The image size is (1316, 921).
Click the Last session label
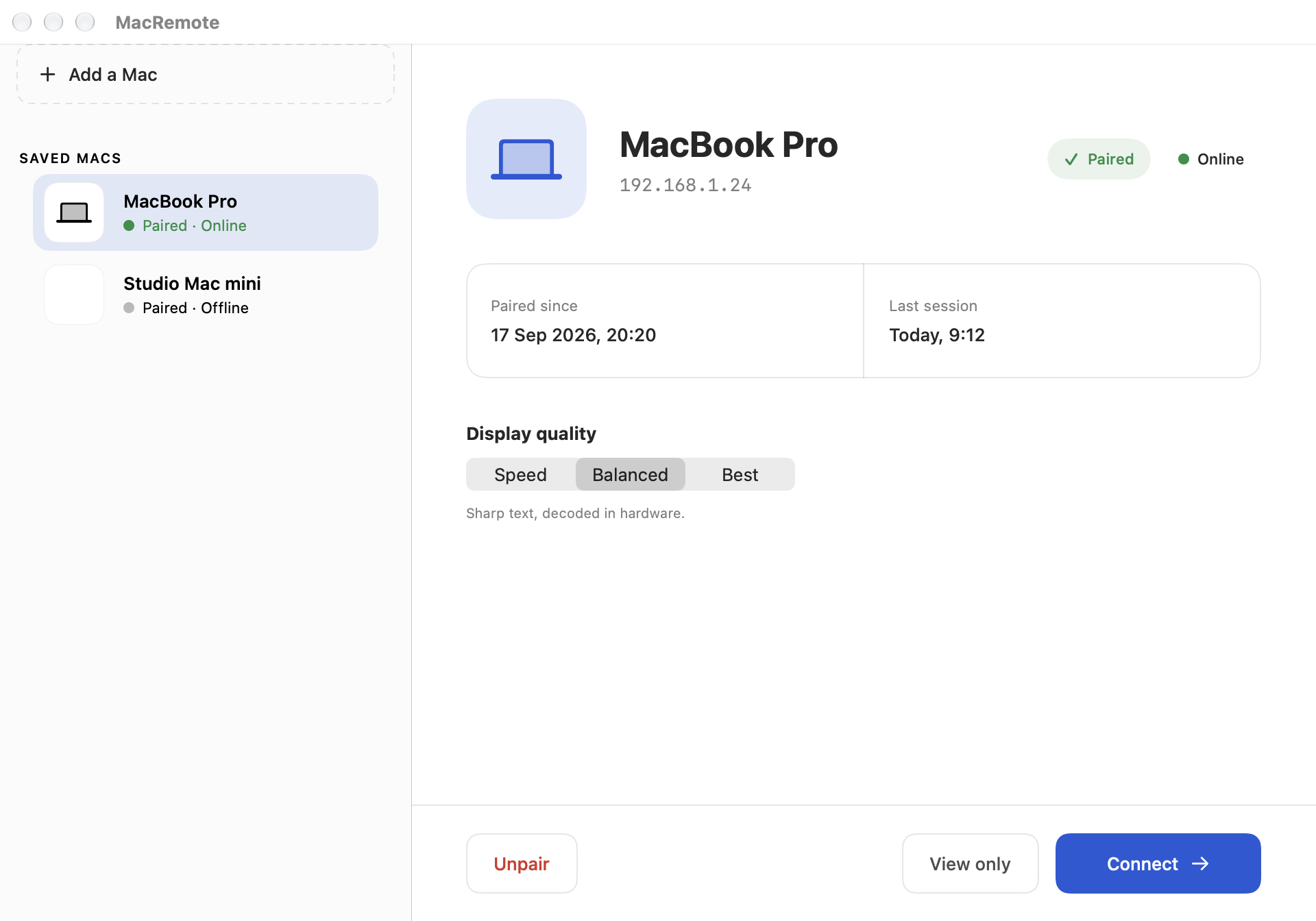coord(933,306)
